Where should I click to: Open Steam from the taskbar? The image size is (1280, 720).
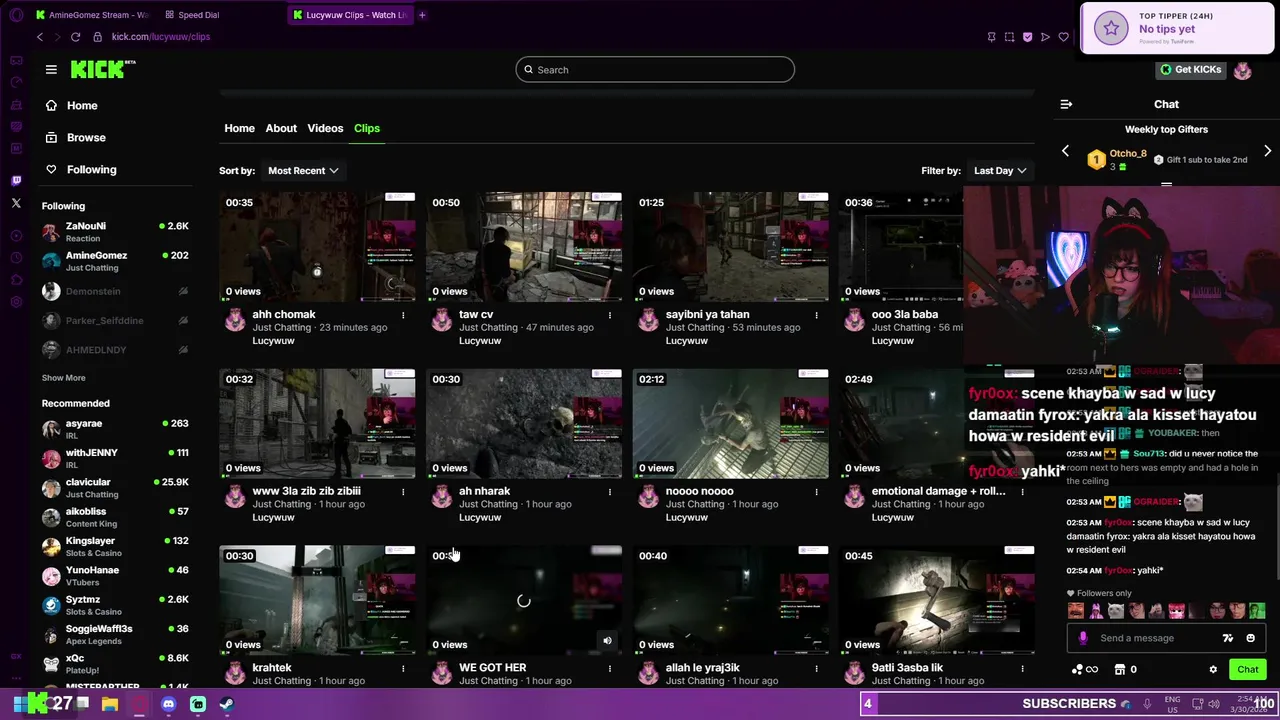(226, 704)
